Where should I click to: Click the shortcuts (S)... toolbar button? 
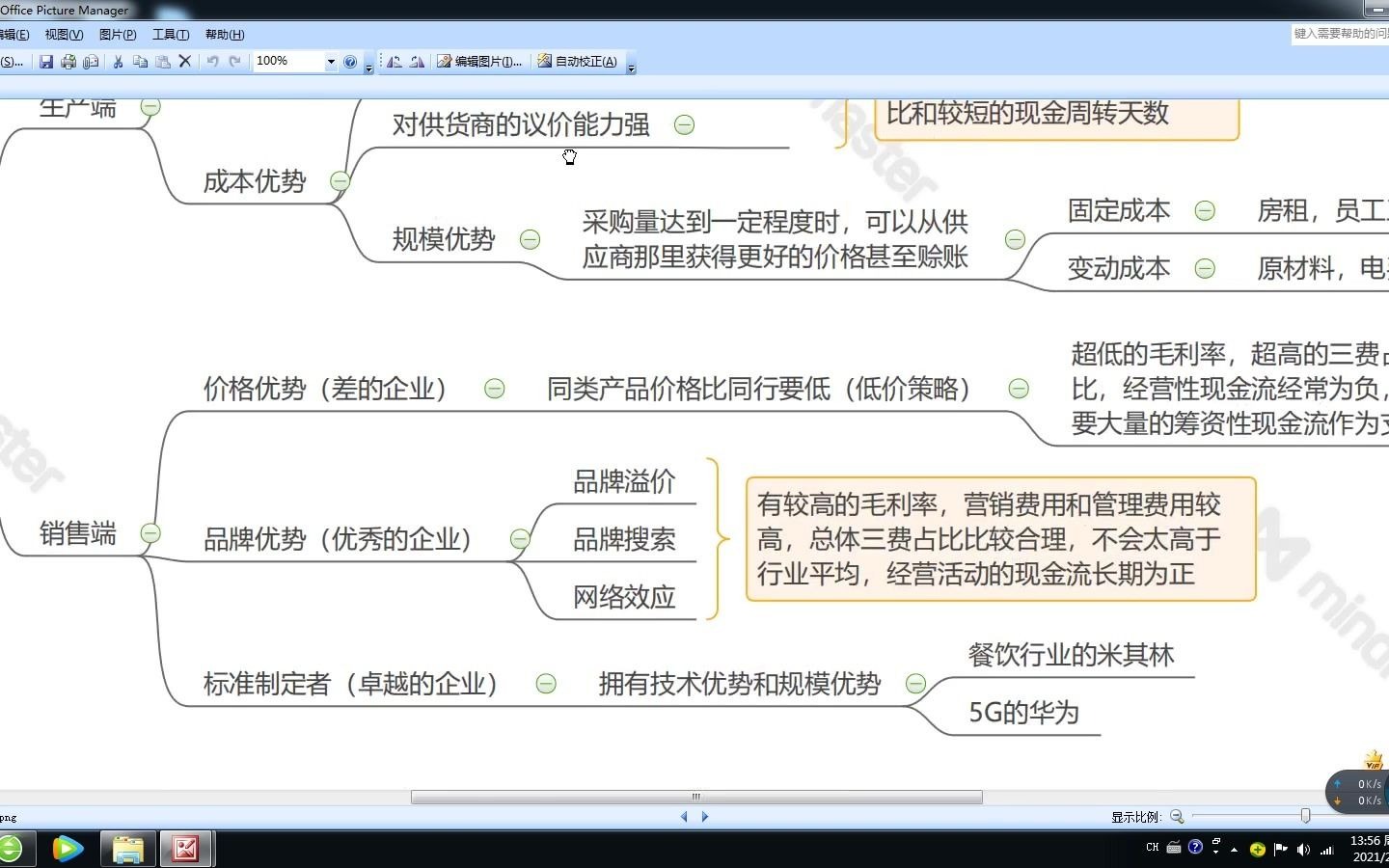13,62
